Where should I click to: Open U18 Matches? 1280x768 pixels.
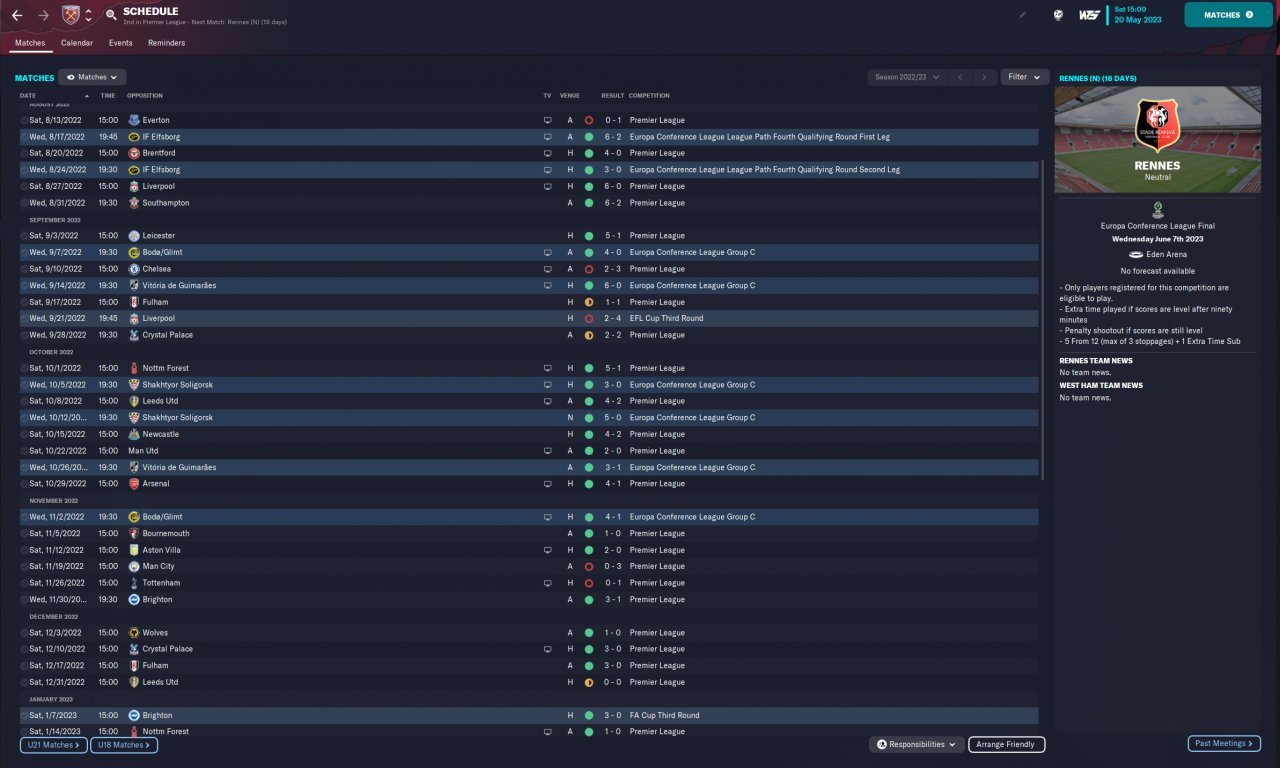click(x=124, y=745)
